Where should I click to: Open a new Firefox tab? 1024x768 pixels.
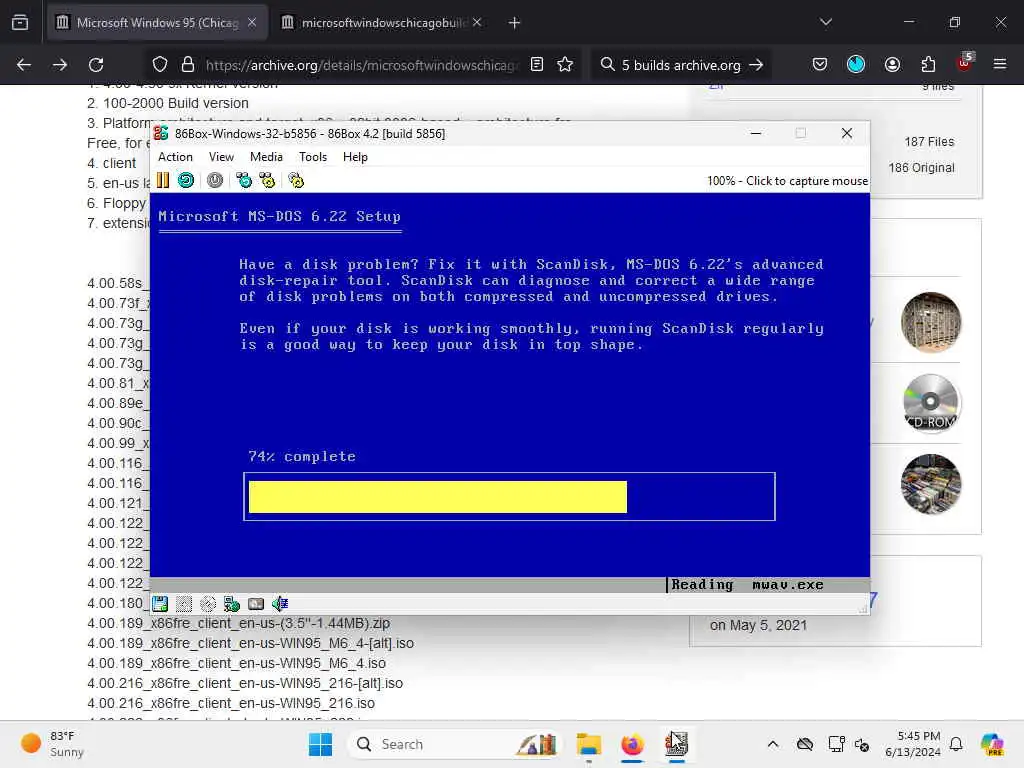coord(515,23)
